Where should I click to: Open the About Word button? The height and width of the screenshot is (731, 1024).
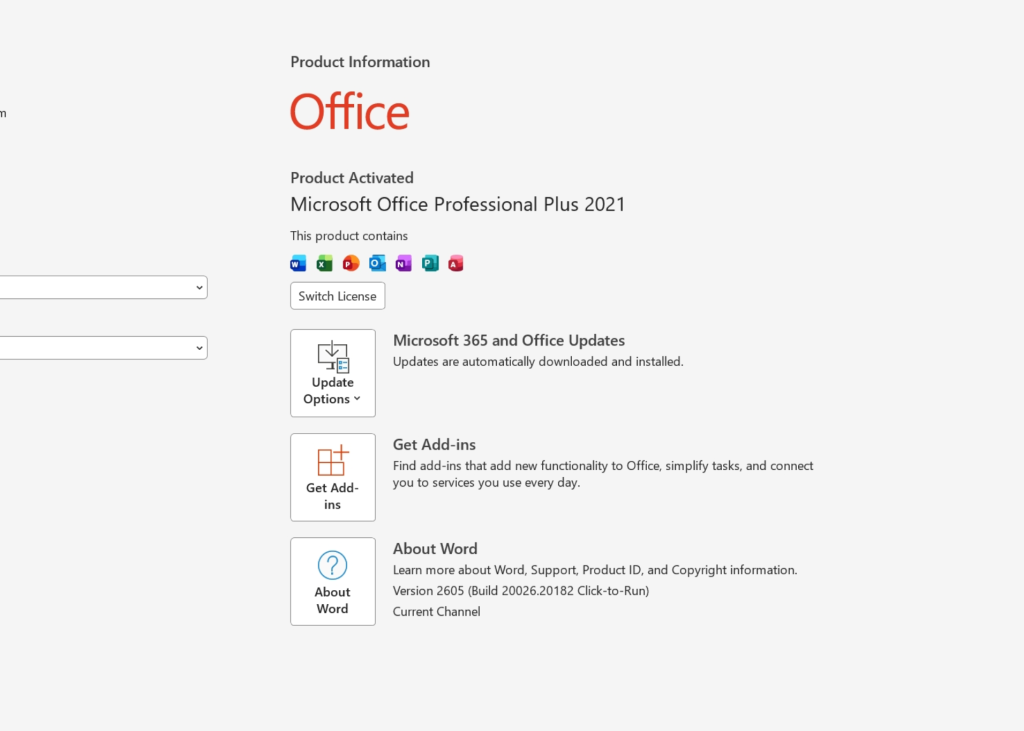point(333,581)
